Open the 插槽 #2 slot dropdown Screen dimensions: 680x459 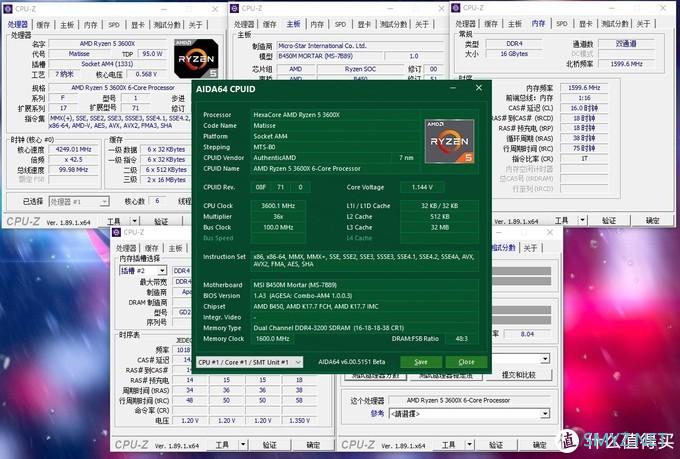coord(143,271)
